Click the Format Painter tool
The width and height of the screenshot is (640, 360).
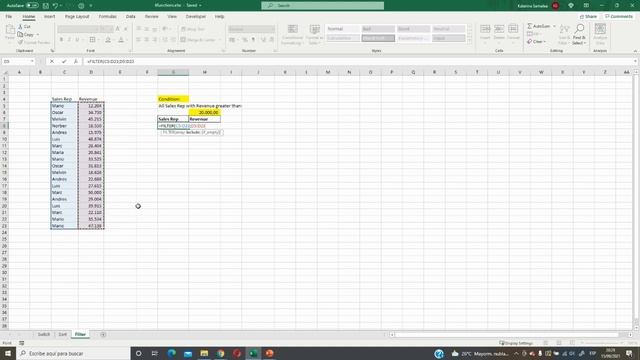coord(34,42)
